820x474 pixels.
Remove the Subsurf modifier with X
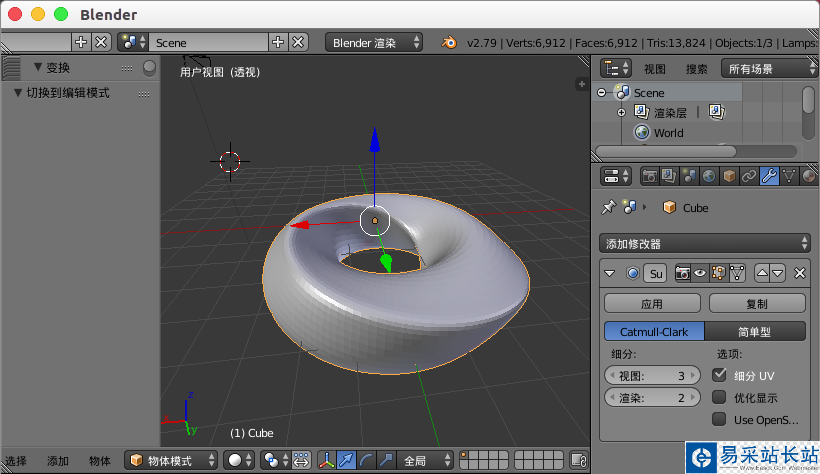pos(800,273)
